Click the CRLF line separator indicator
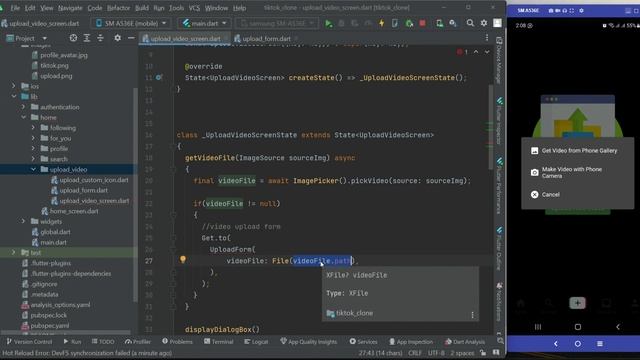Image resolution: width=640 pixels, height=360 pixels. pos(415,353)
